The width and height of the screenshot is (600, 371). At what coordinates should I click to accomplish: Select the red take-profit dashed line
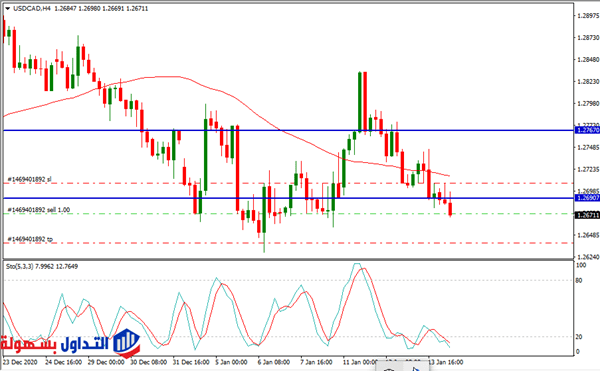[289, 243]
